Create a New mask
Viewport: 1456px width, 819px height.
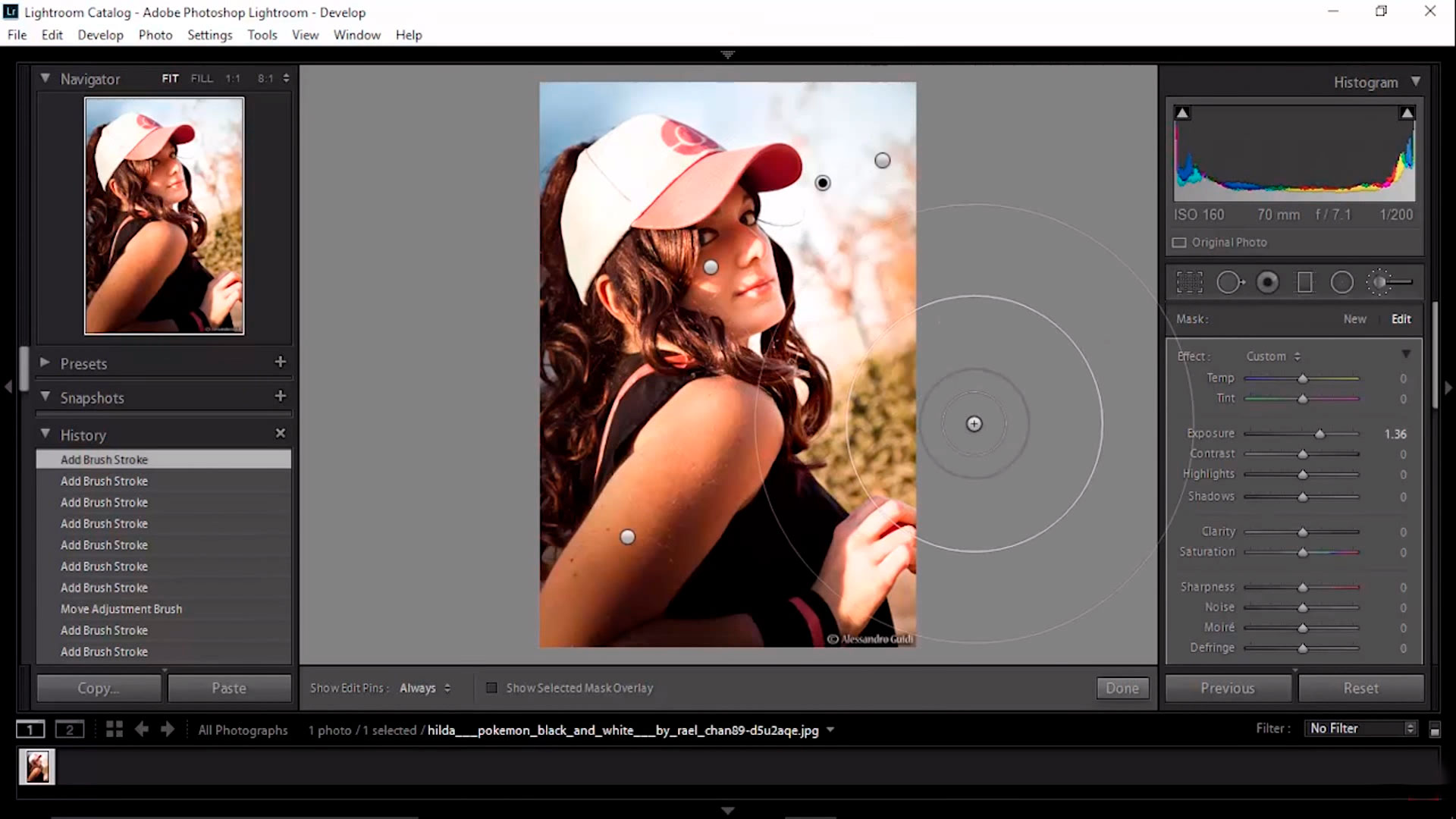pyautogui.click(x=1355, y=319)
